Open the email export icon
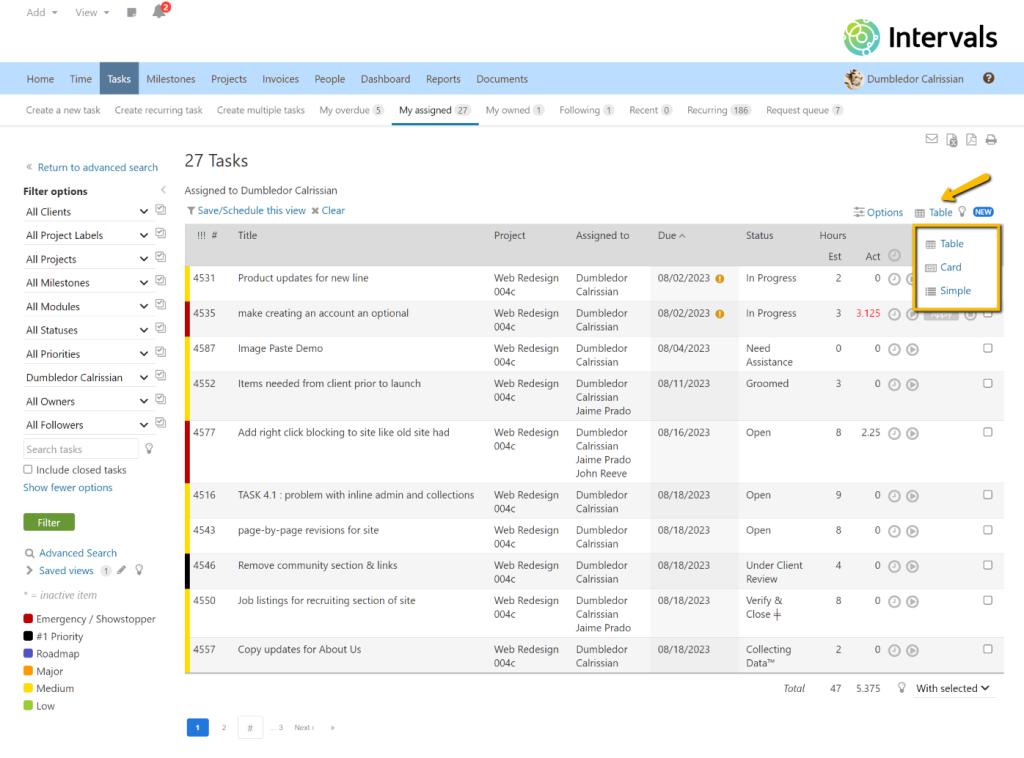The image size is (1024, 758). pos(932,140)
